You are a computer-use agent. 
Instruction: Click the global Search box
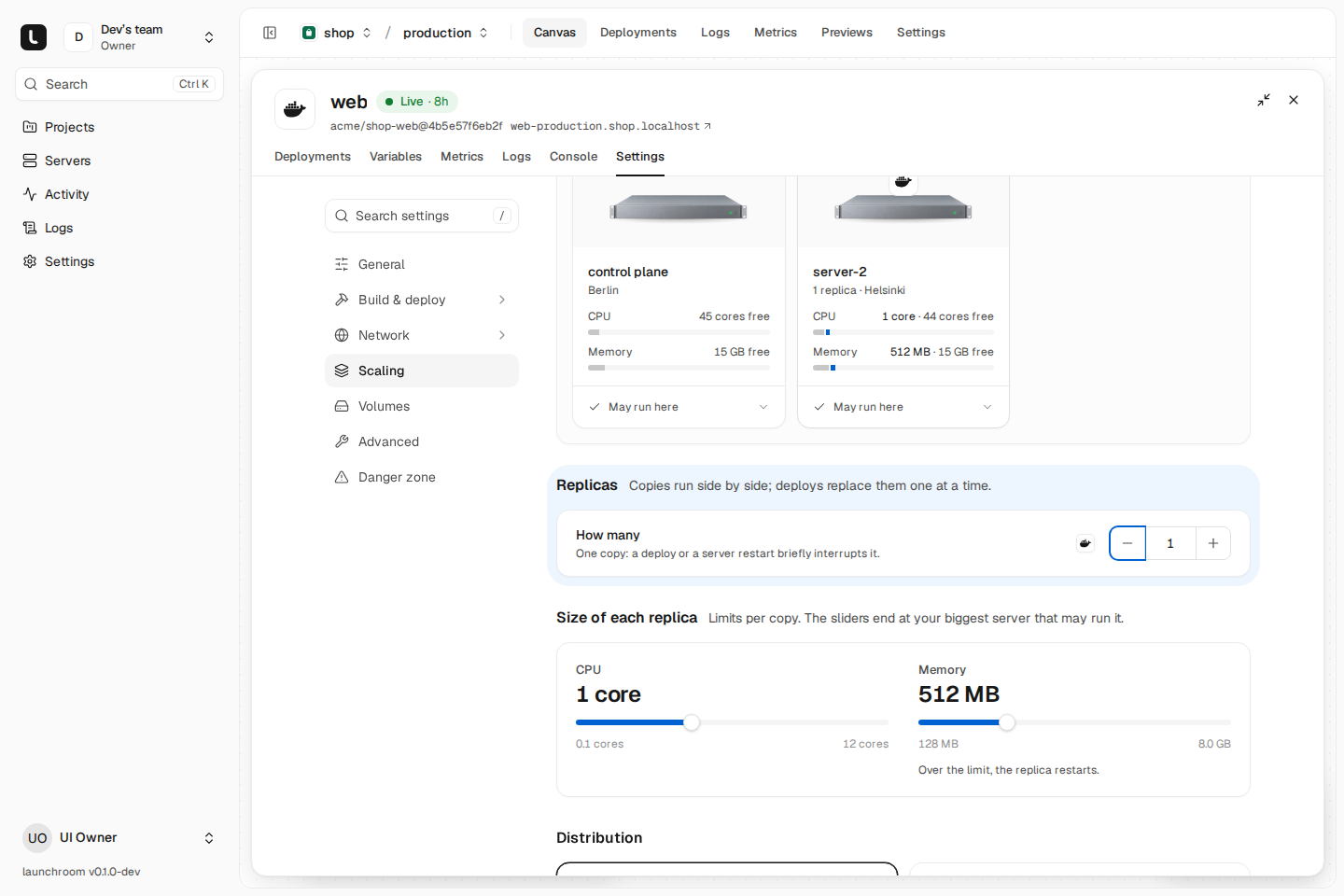click(119, 84)
